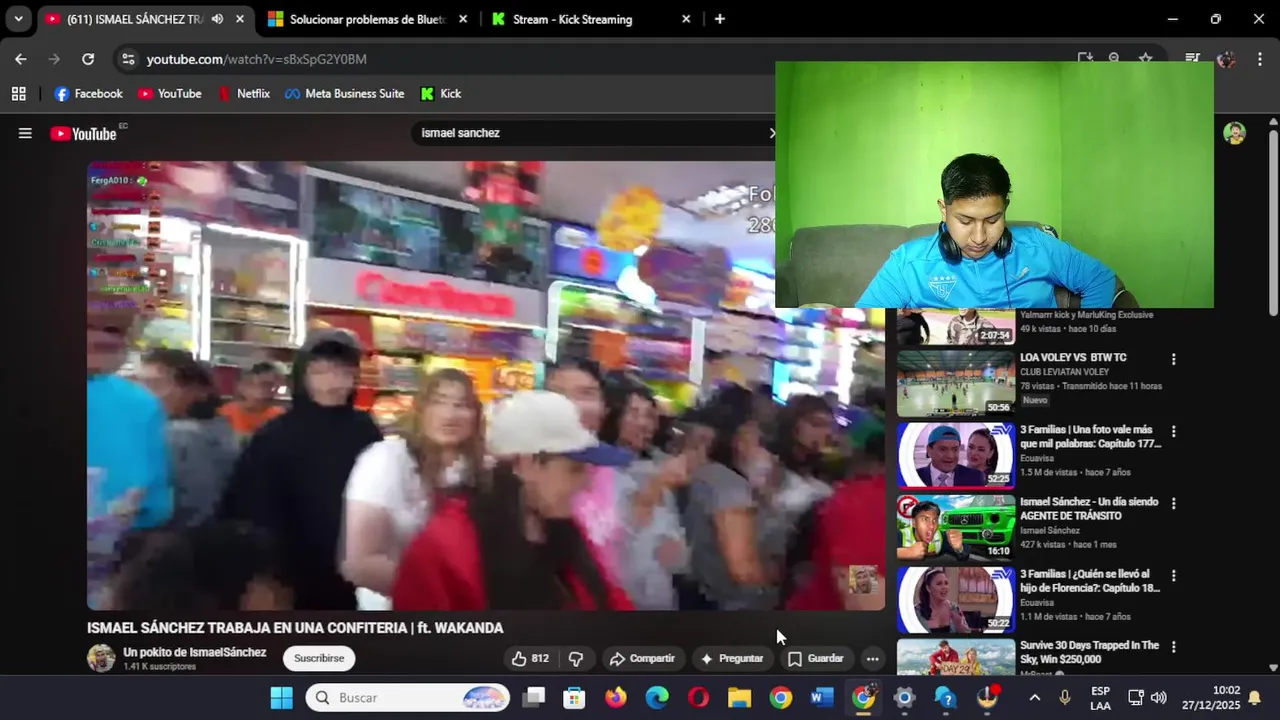Save the video with Guardar button

click(815, 658)
